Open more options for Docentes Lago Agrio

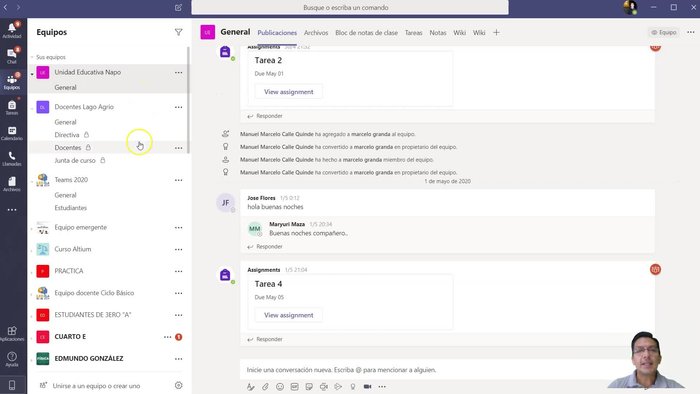click(179, 107)
